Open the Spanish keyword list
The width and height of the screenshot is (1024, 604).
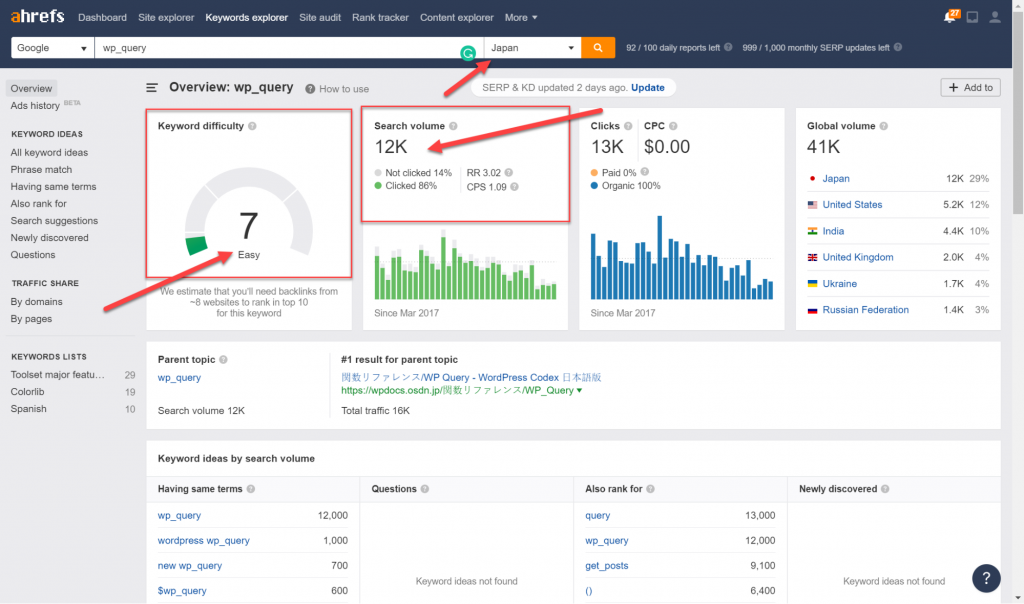tap(29, 409)
